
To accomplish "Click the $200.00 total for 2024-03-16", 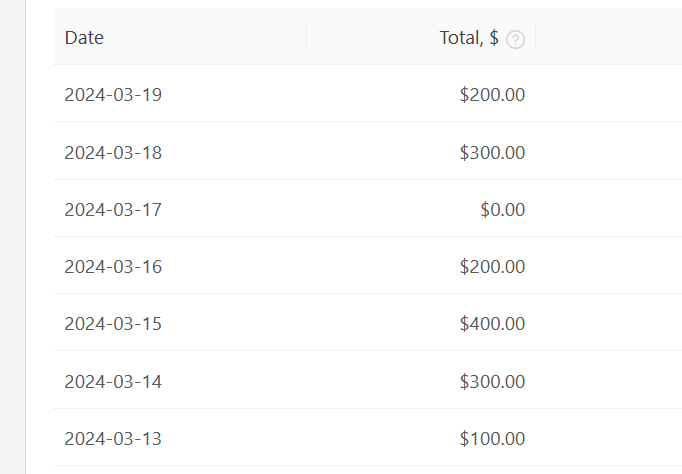I will pyautogui.click(x=492, y=266).
